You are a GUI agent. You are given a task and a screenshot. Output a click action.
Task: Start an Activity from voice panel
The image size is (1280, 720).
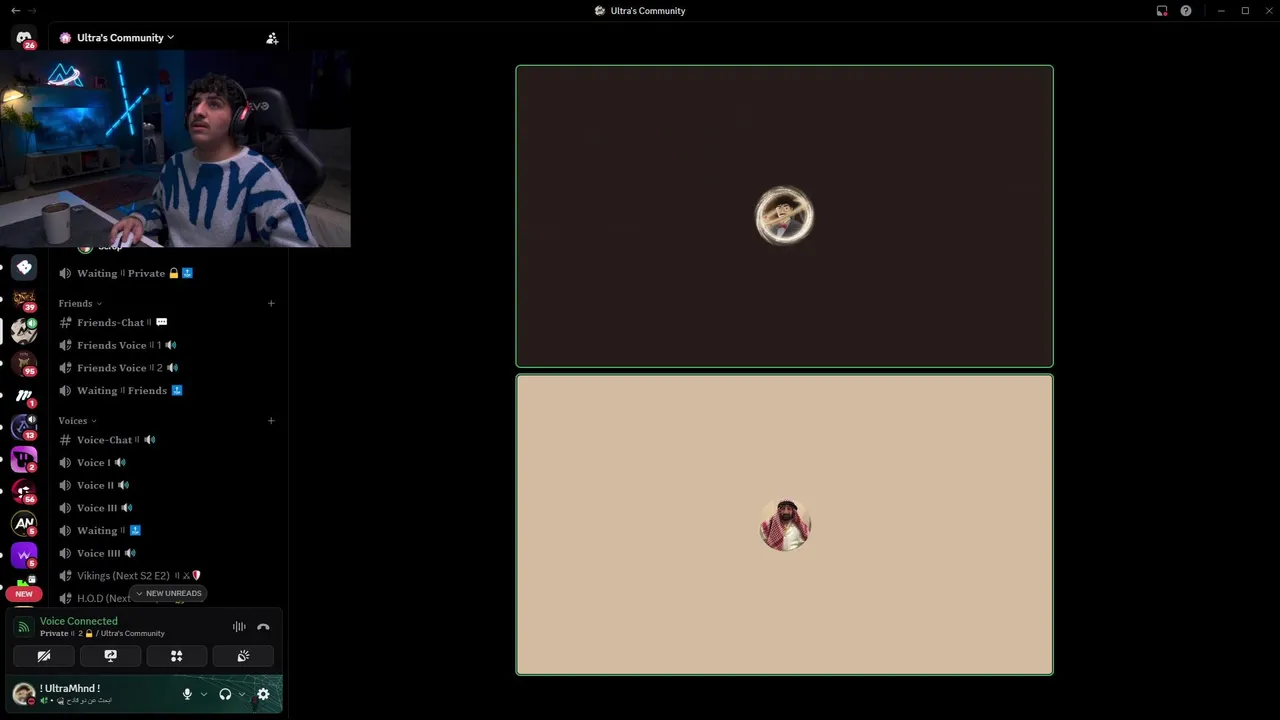tap(176, 656)
